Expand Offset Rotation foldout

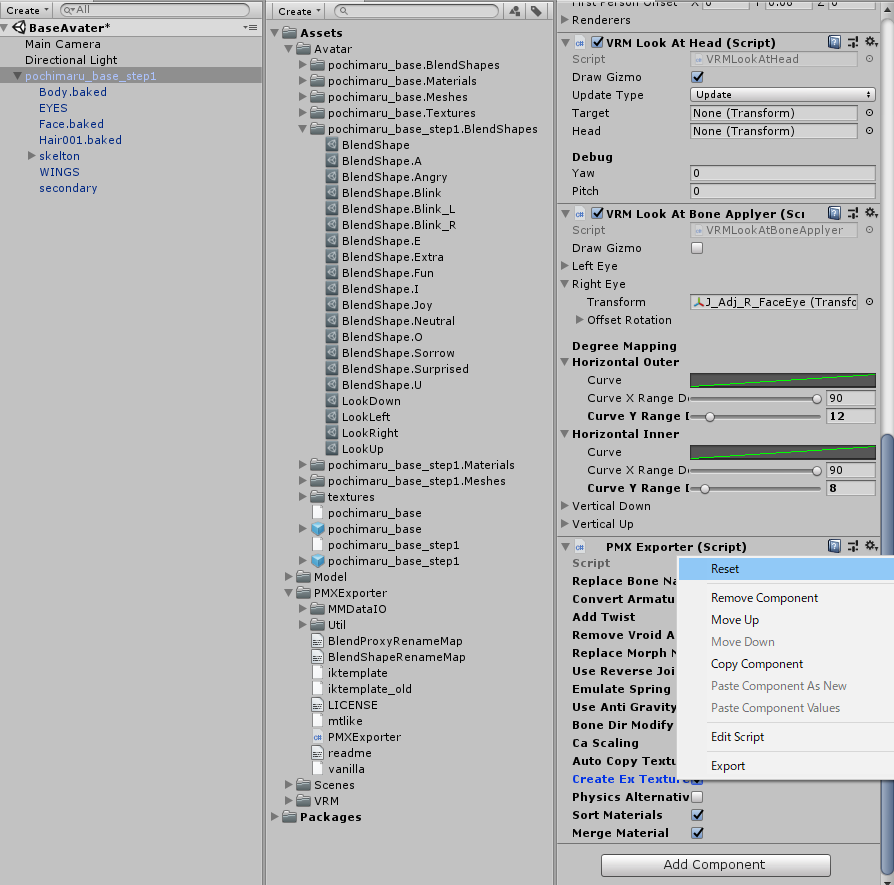(x=579, y=319)
